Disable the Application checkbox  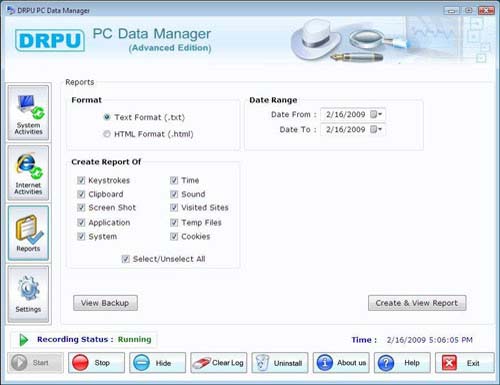click(x=81, y=222)
